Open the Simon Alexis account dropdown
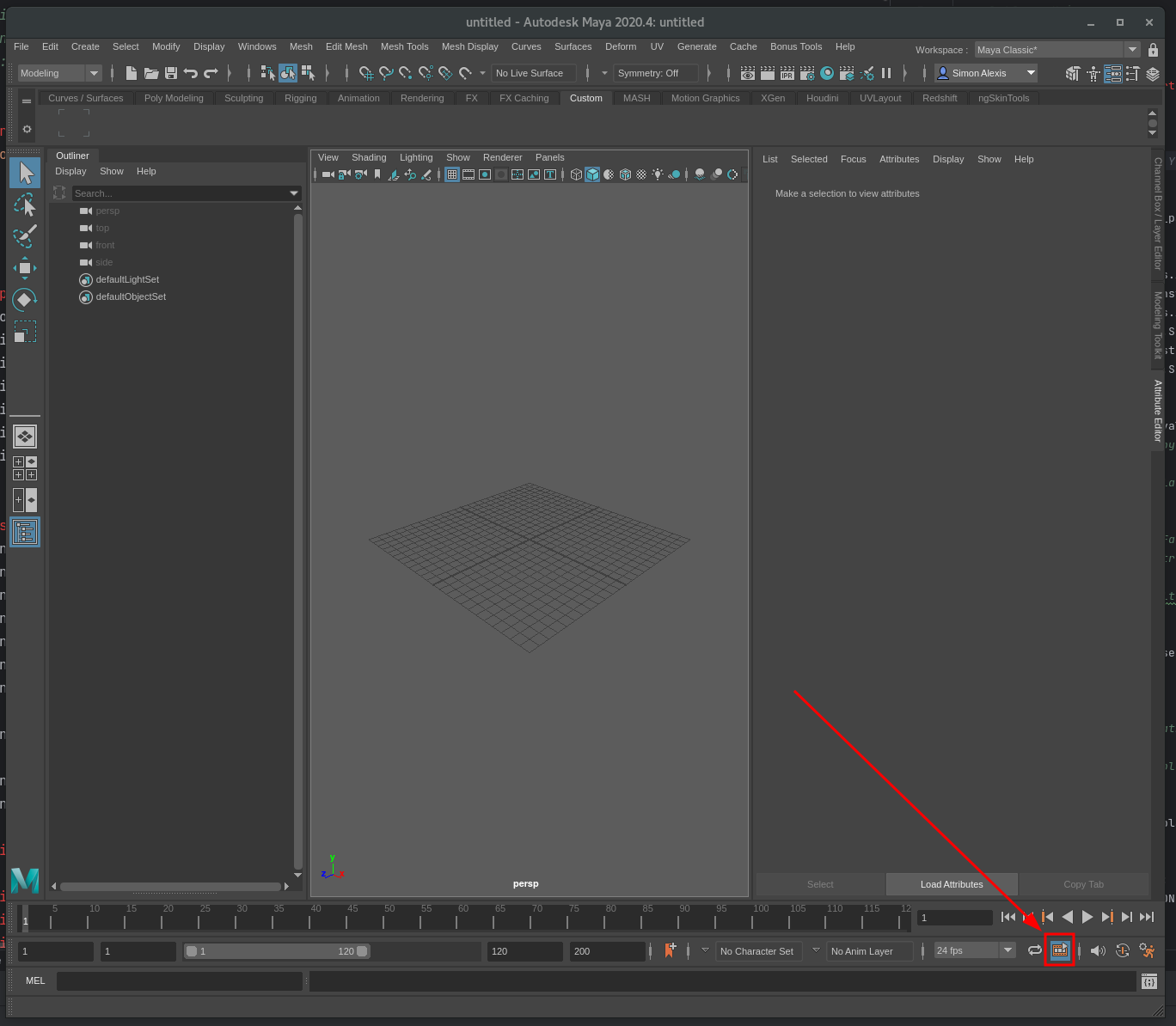Image resolution: width=1176 pixels, height=1026 pixels. pos(986,73)
